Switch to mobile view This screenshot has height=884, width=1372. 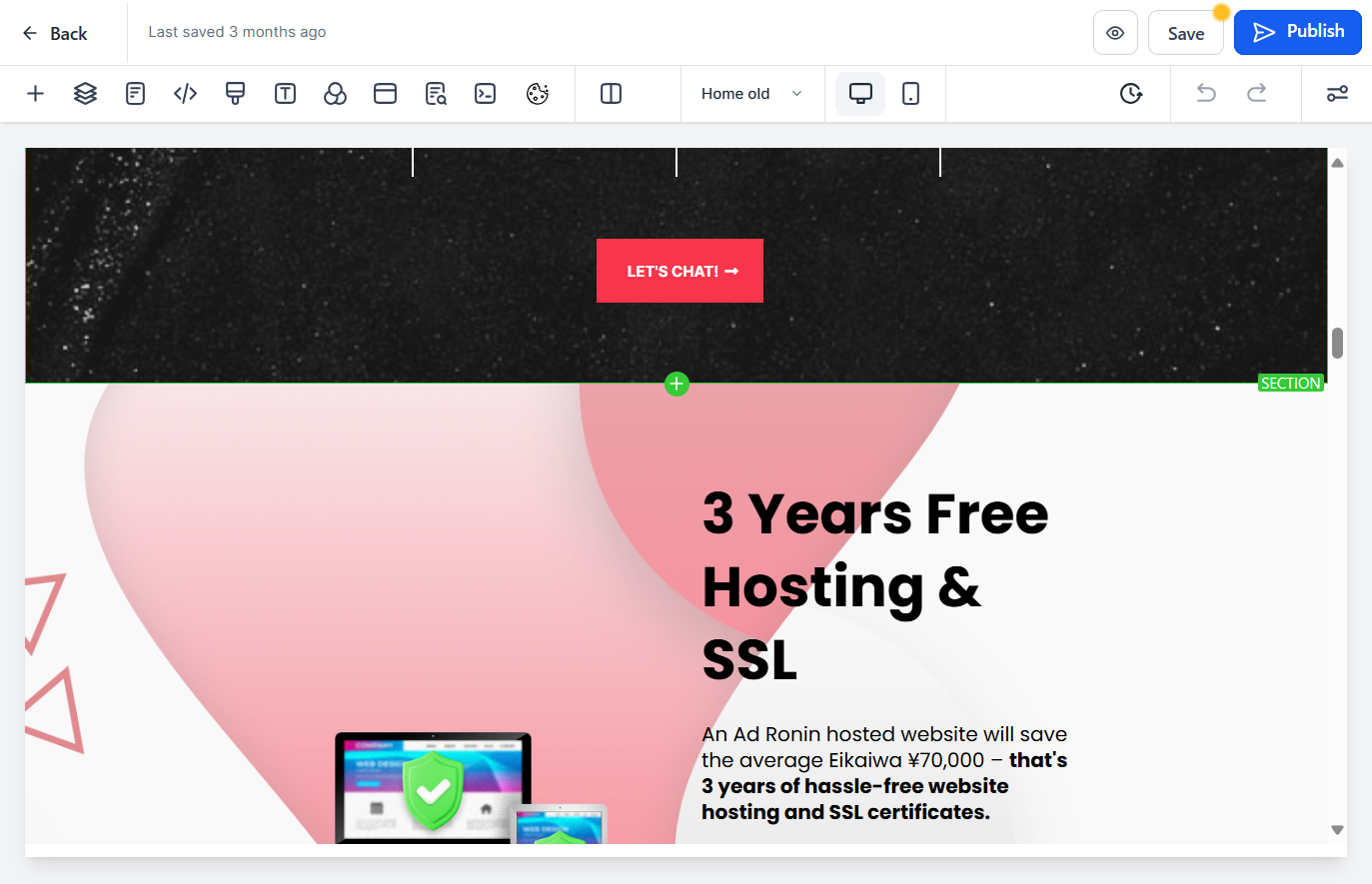[x=910, y=94]
